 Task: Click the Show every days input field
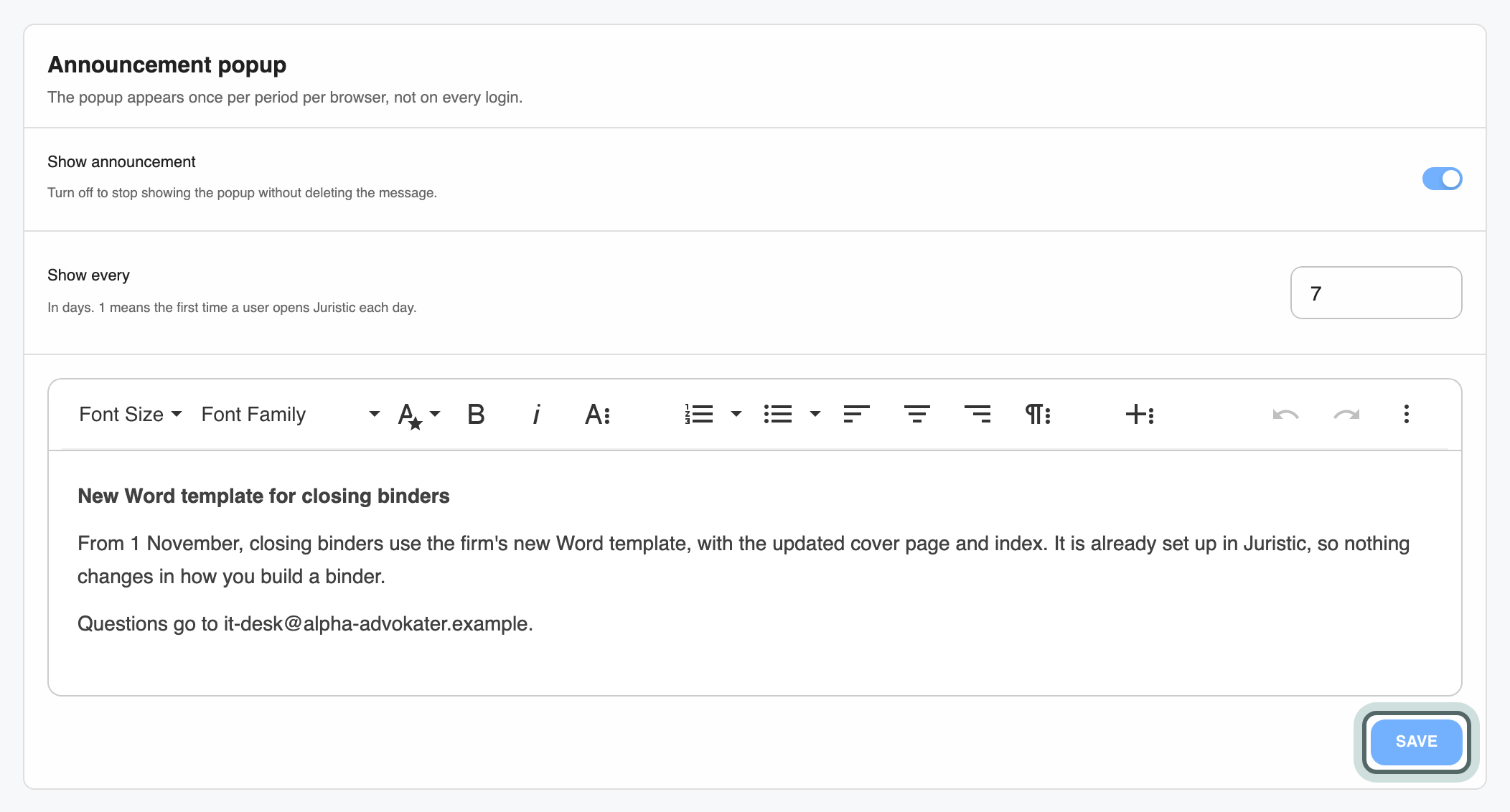(1376, 293)
